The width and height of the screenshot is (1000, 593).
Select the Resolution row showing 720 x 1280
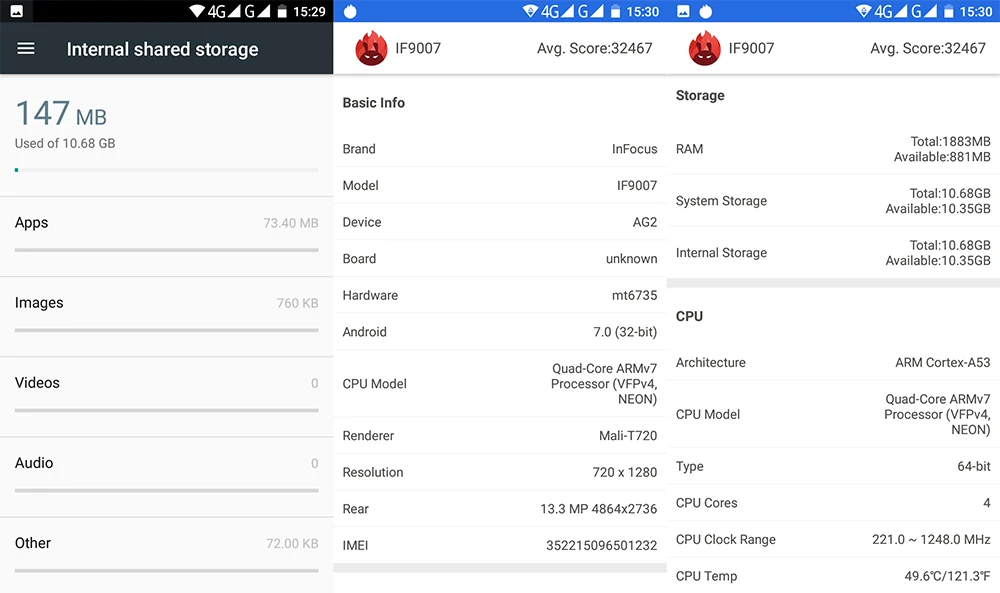[500, 472]
